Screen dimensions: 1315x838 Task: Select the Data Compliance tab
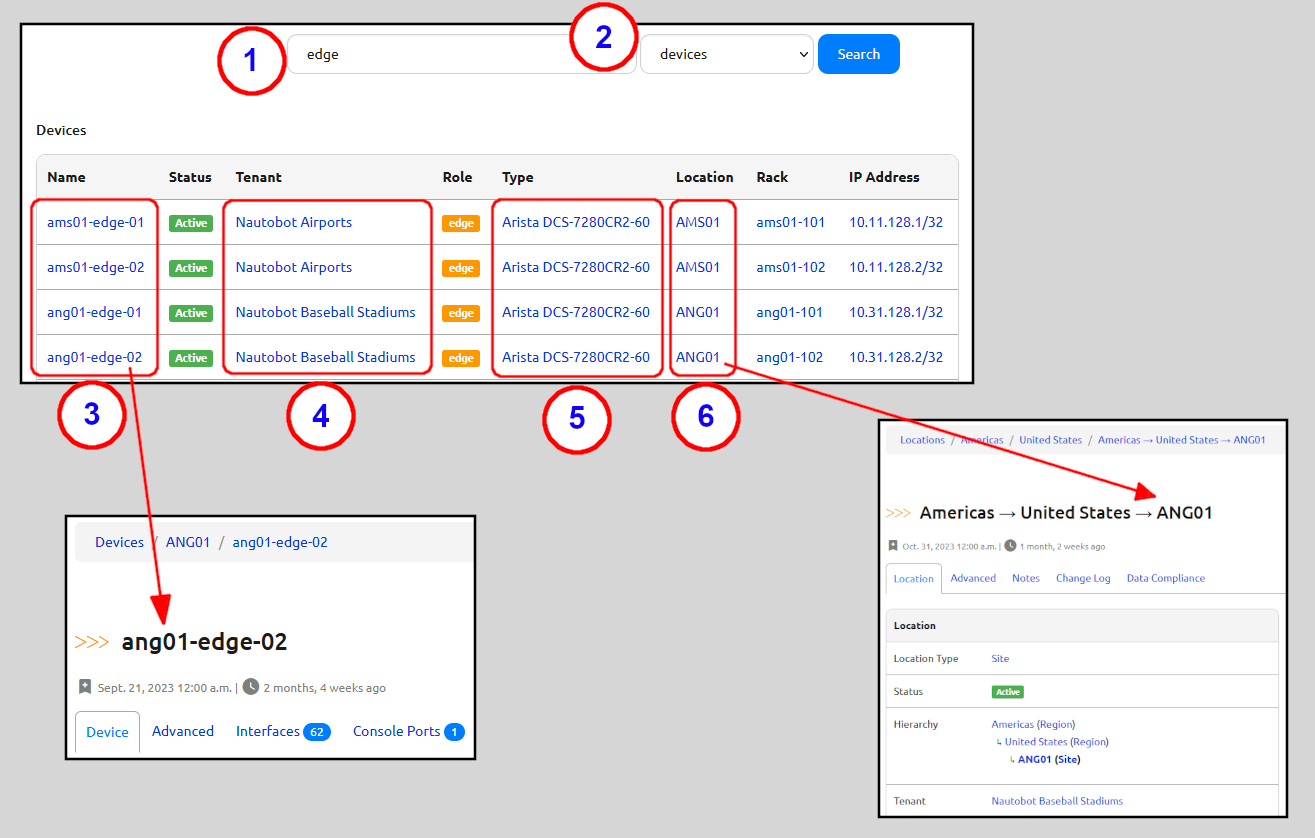[1167, 578]
